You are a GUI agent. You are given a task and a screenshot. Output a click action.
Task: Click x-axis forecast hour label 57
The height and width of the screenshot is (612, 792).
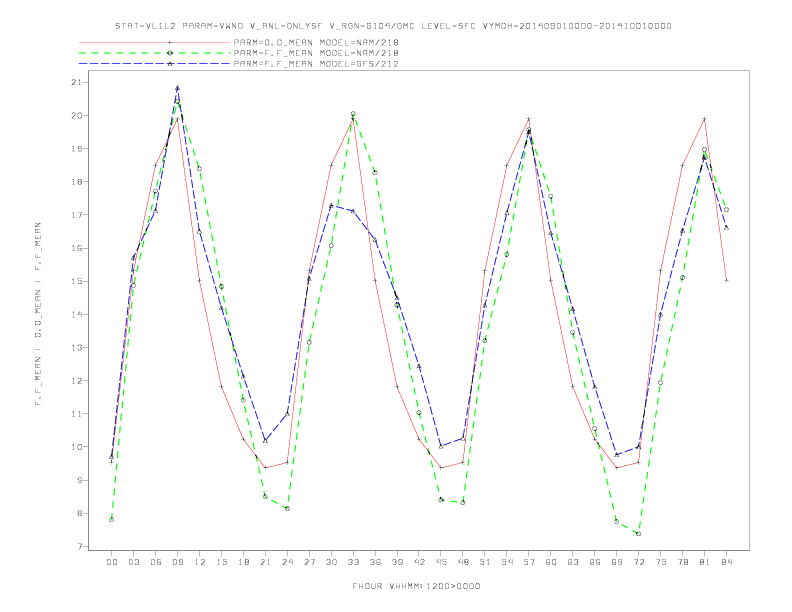[x=529, y=562]
